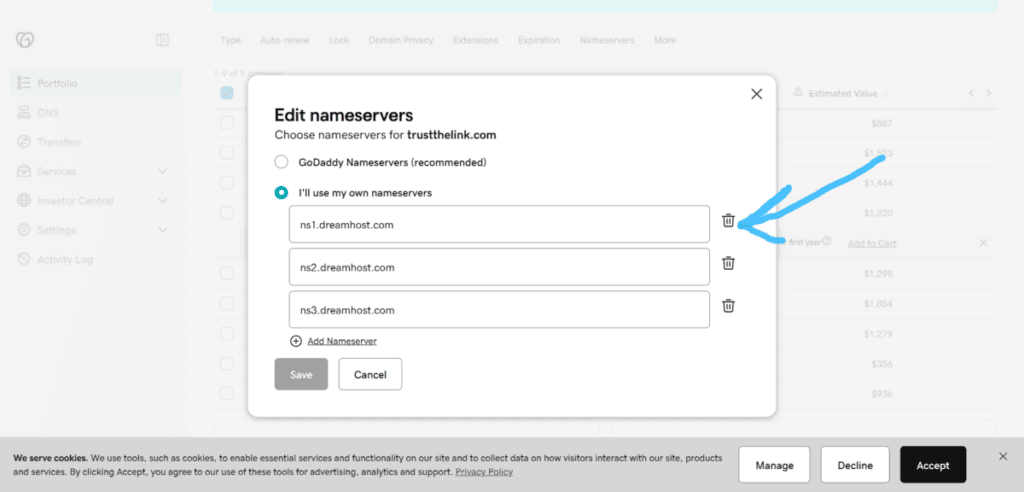Check the domain row valued $1,220

[227, 212]
